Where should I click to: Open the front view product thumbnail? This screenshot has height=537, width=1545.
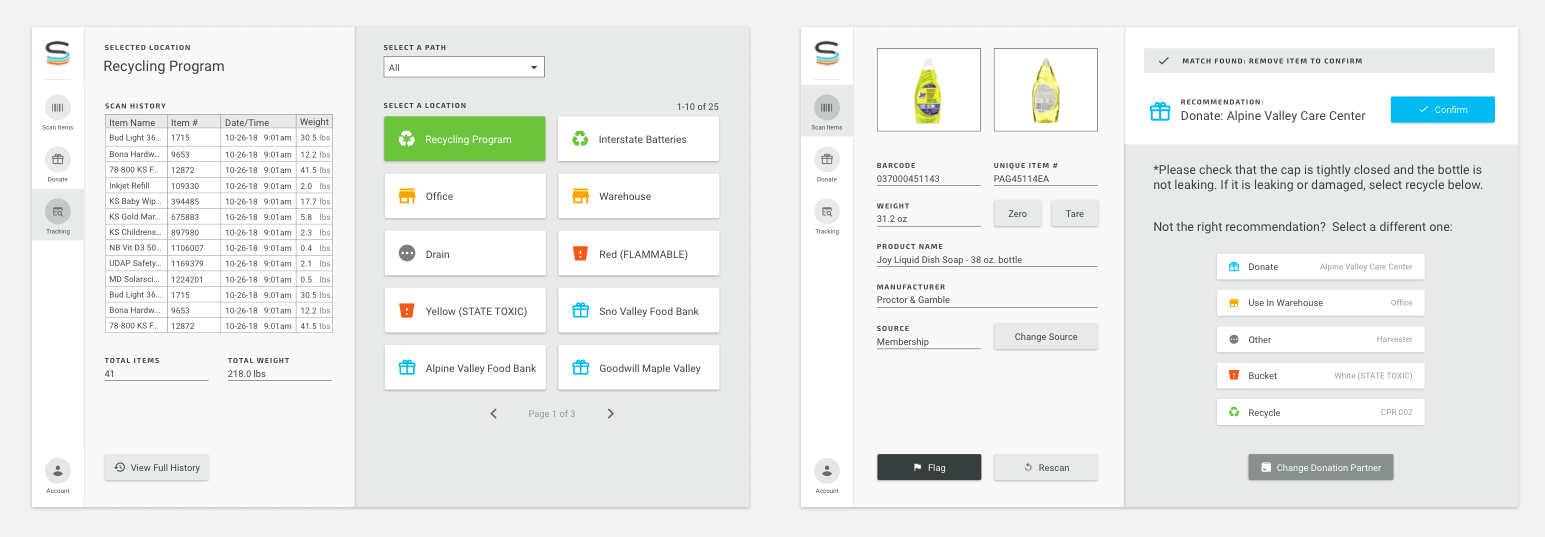[x=929, y=90]
